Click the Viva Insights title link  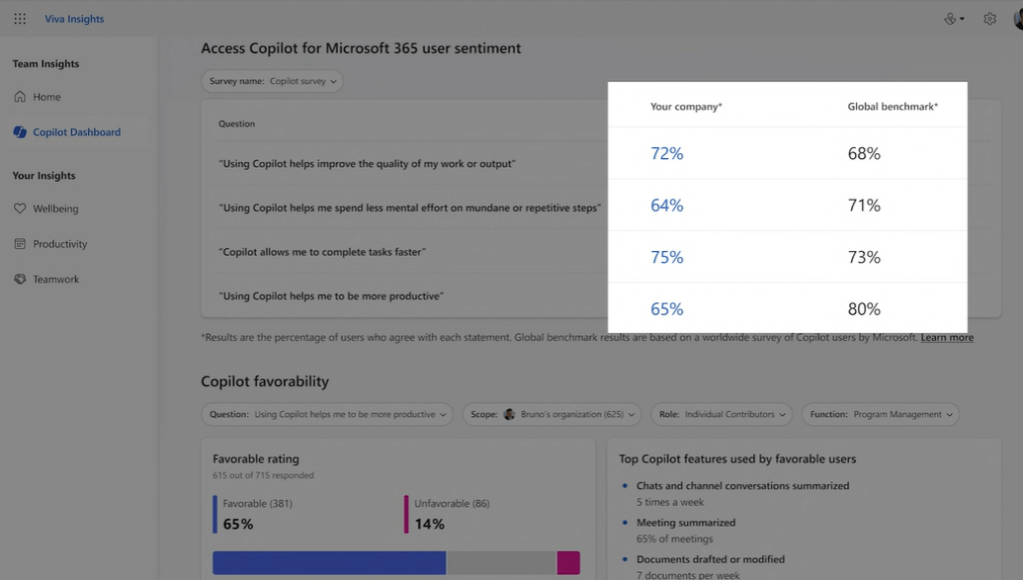point(74,19)
